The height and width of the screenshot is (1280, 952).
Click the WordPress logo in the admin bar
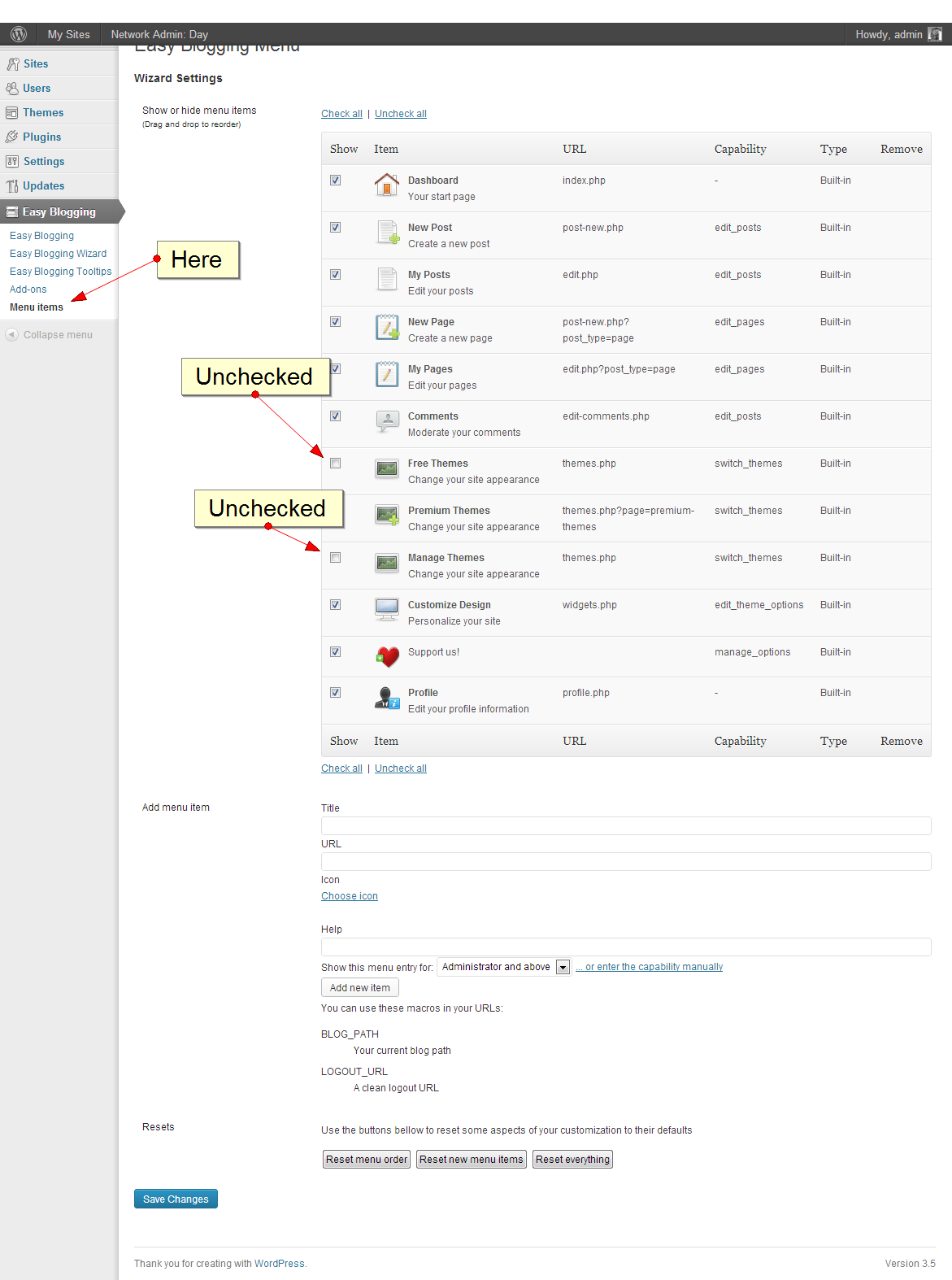(19, 34)
